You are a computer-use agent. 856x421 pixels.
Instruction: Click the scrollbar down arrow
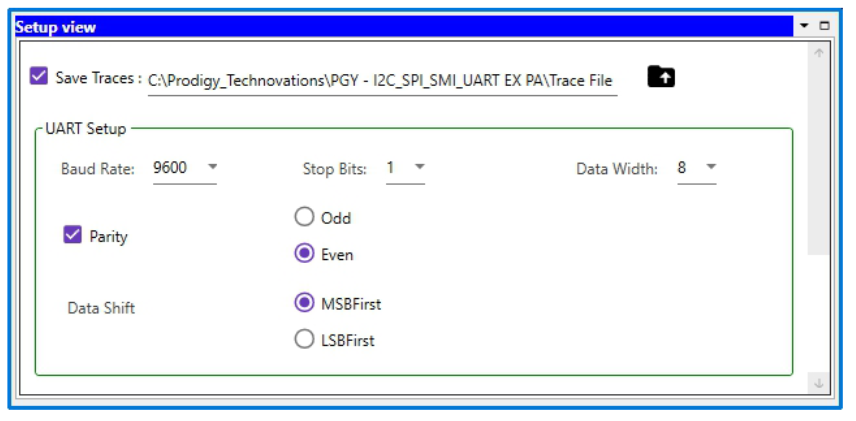point(818,383)
